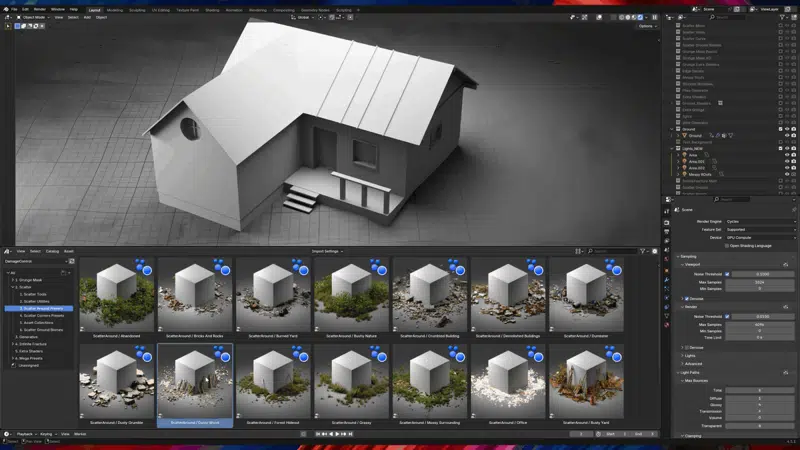Viewport: 800px width, 450px height.
Task: Hide Area.002 light using its eye icon
Action: point(787,168)
